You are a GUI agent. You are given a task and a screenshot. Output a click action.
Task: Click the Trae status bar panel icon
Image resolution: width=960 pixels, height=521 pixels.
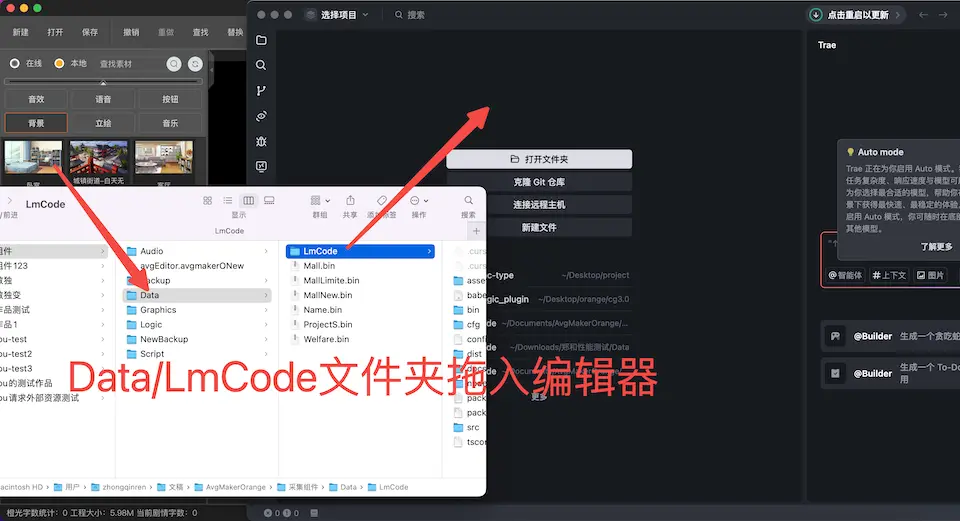pyautogui.click(x=314, y=513)
